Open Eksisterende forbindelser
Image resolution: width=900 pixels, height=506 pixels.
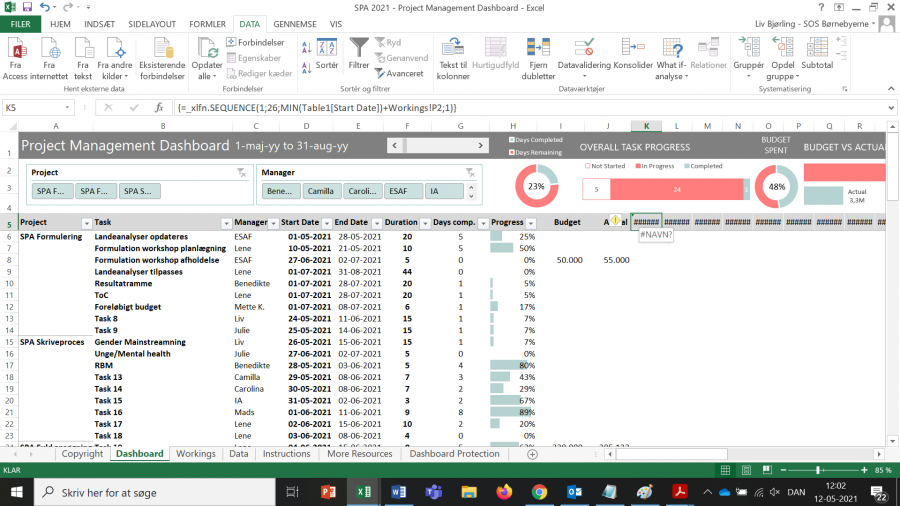click(x=162, y=59)
